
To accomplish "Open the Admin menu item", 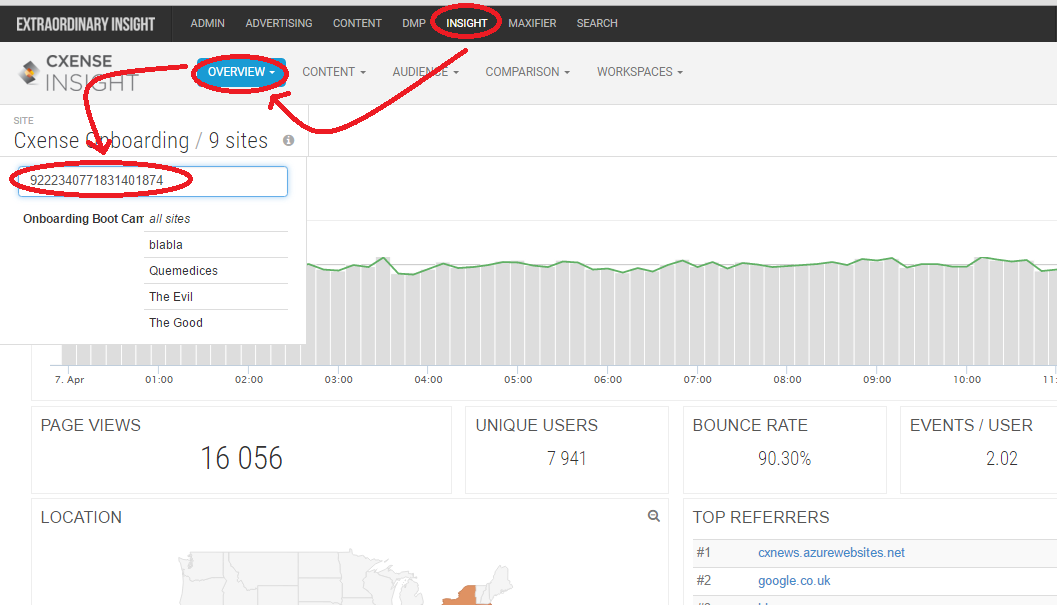I will (x=208, y=23).
